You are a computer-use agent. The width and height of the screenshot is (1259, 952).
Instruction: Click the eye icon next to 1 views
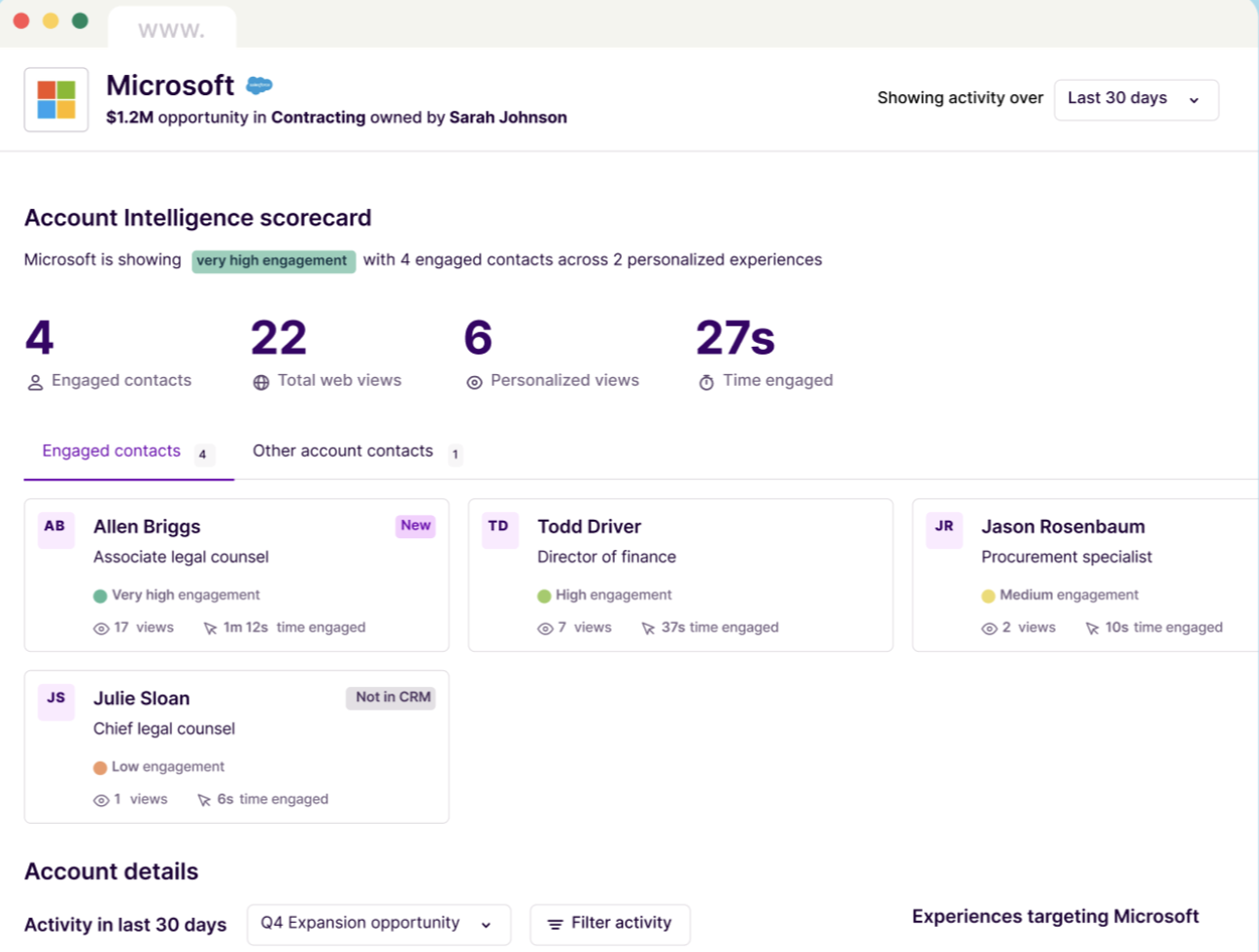pyautogui.click(x=101, y=800)
